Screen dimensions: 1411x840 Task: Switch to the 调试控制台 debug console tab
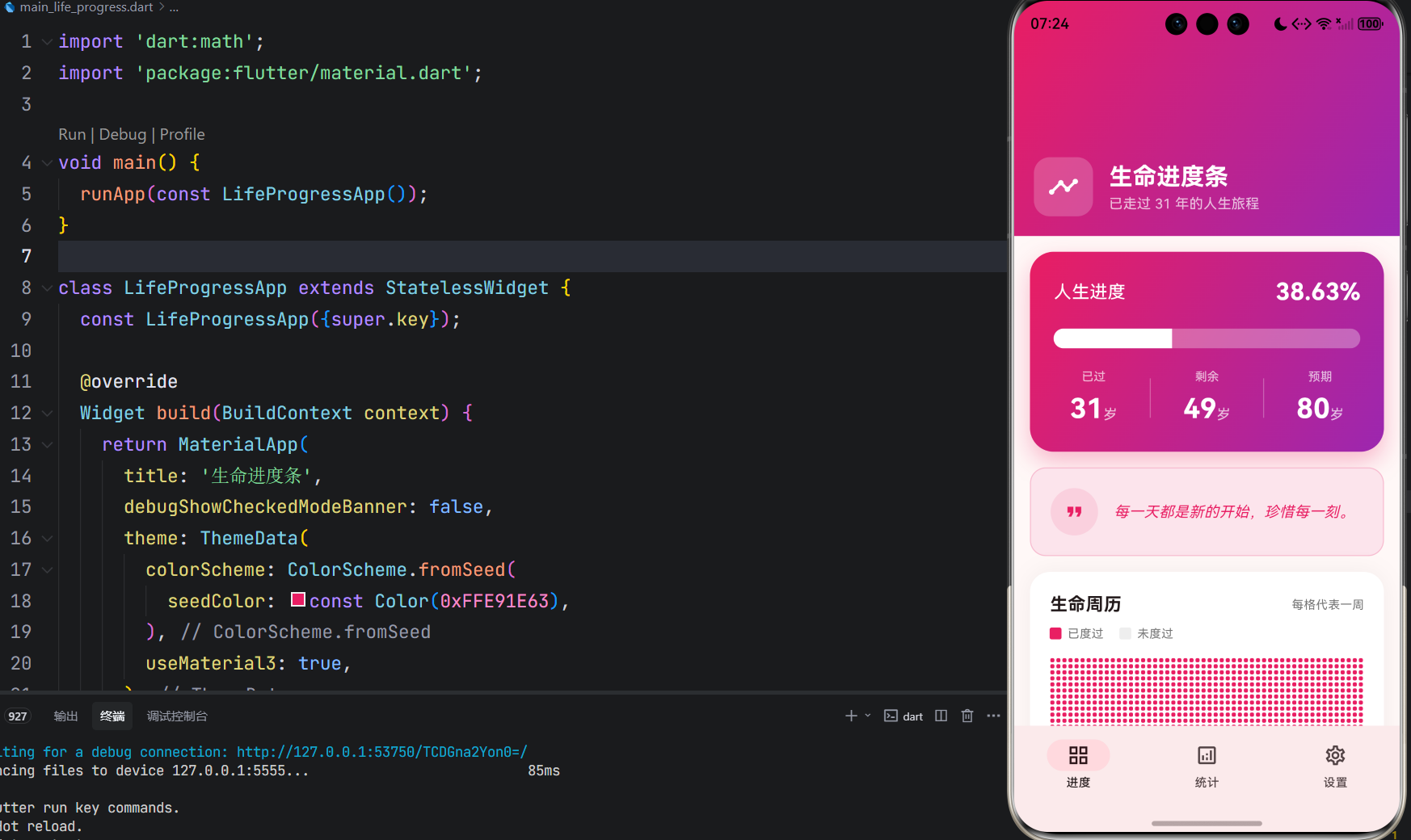pos(177,716)
